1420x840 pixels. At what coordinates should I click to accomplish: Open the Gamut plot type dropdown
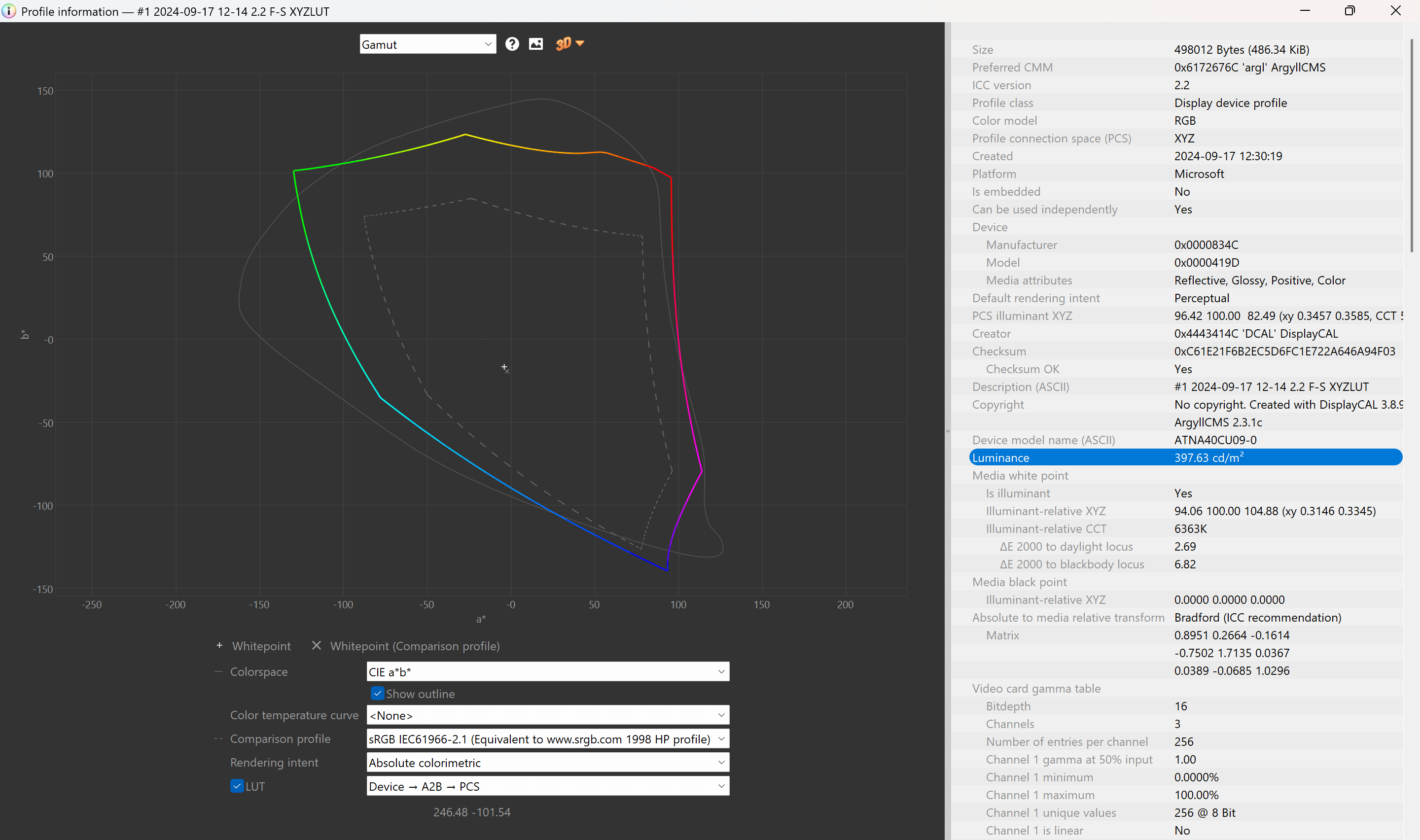(x=428, y=44)
